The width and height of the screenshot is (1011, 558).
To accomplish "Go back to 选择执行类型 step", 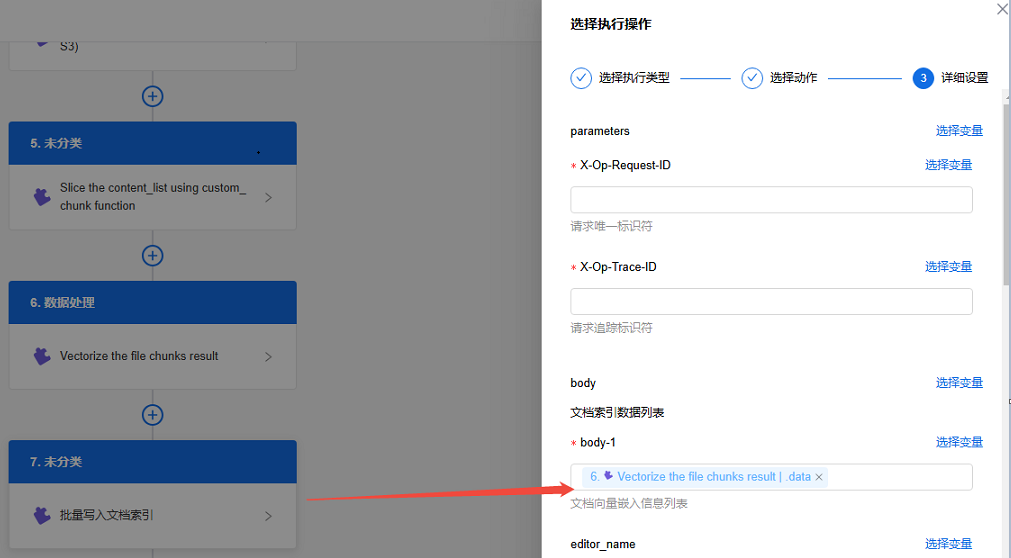I will point(634,78).
